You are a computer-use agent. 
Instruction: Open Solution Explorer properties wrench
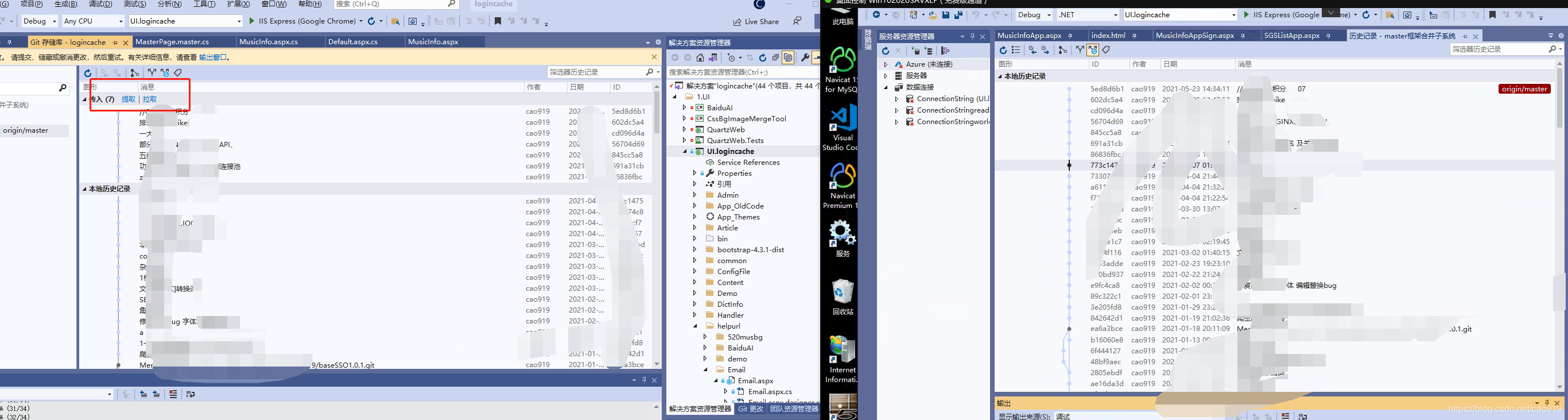pos(805,57)
